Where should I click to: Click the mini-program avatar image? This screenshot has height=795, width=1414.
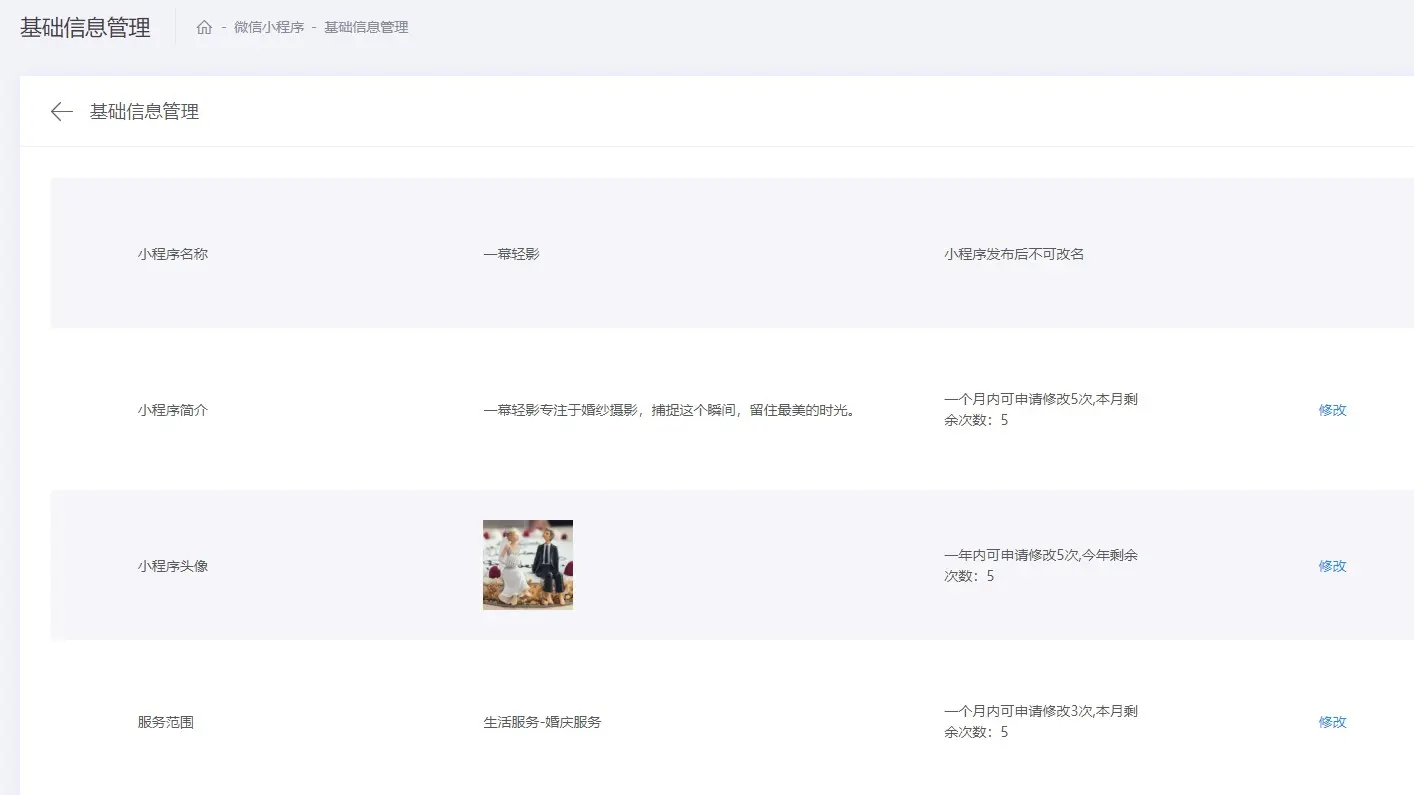click(527, 565)
